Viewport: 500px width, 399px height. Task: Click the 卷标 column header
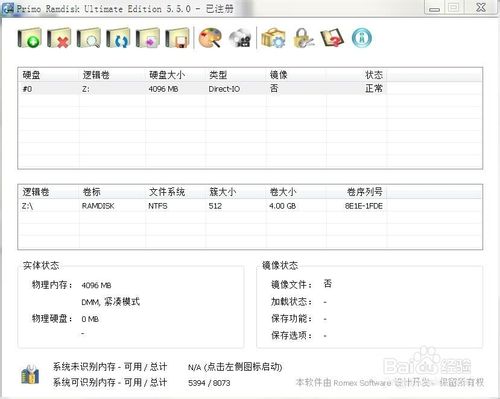point(112,192)
